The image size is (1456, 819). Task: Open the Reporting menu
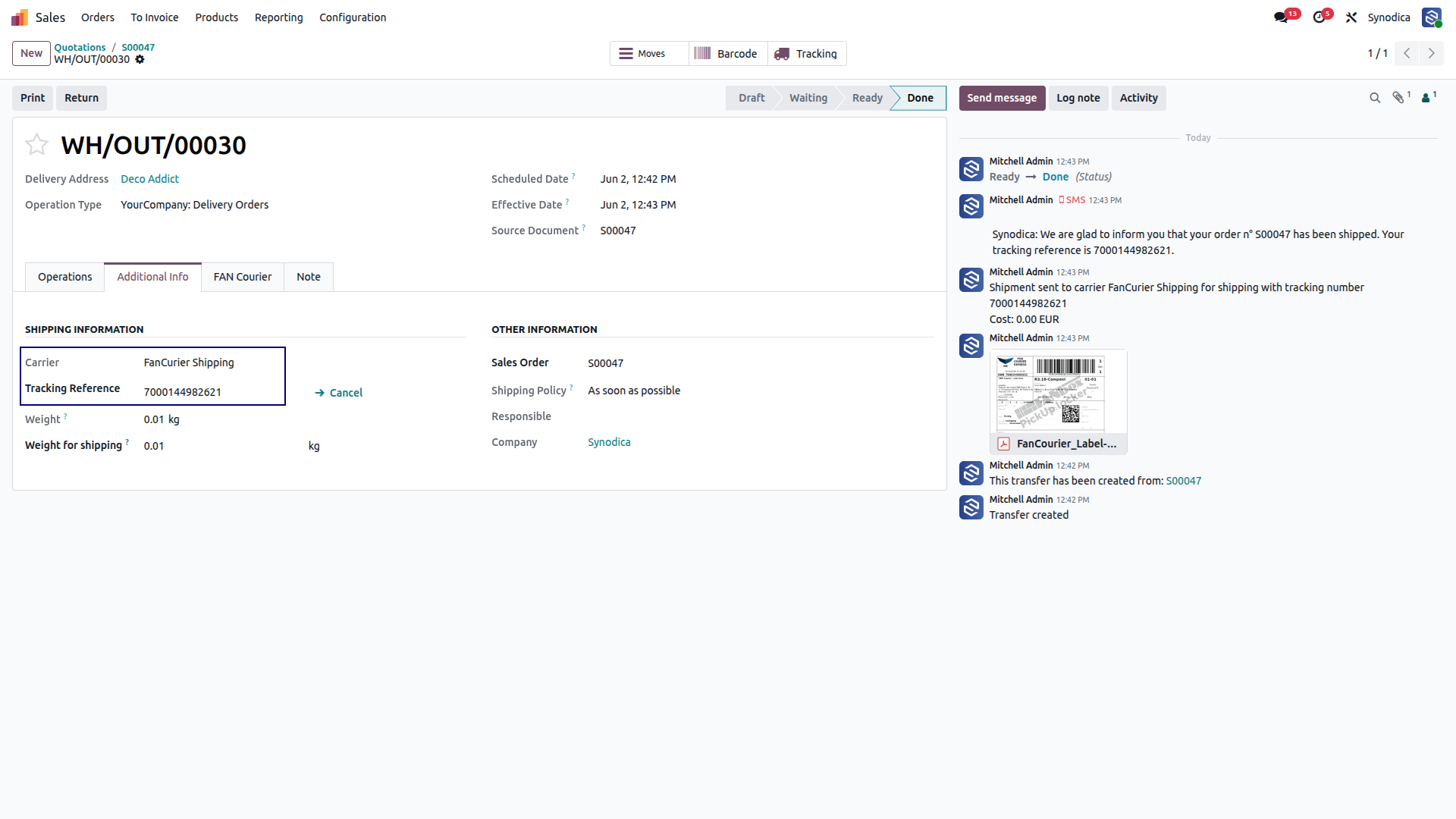point(278,17)
